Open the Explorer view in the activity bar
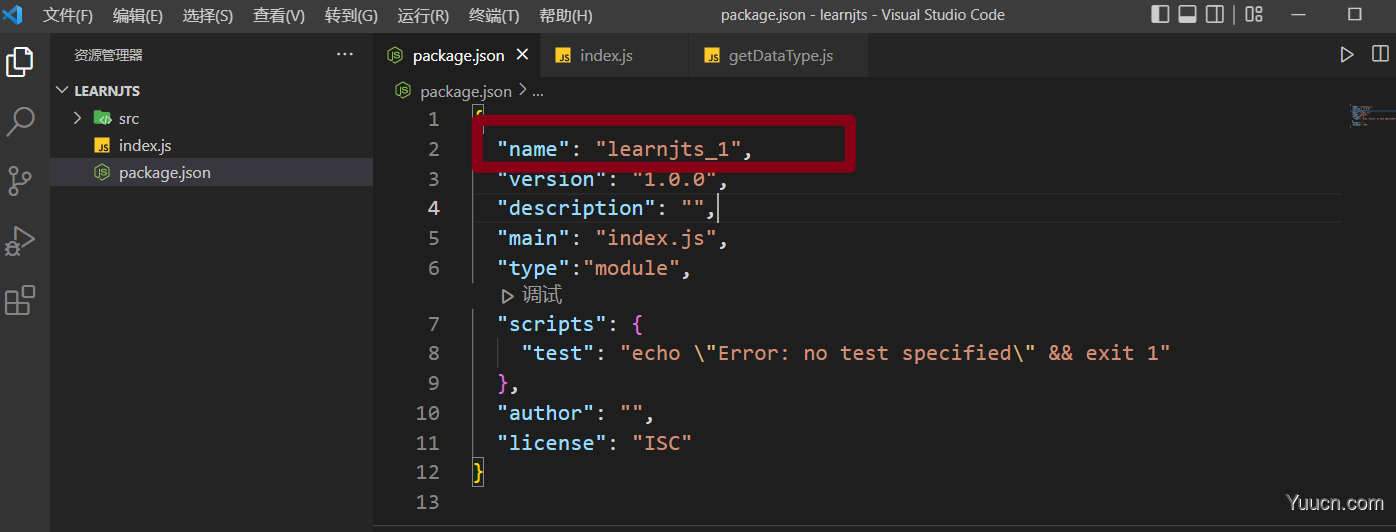This screenshot has width=1396, height=532. point(20,62)
